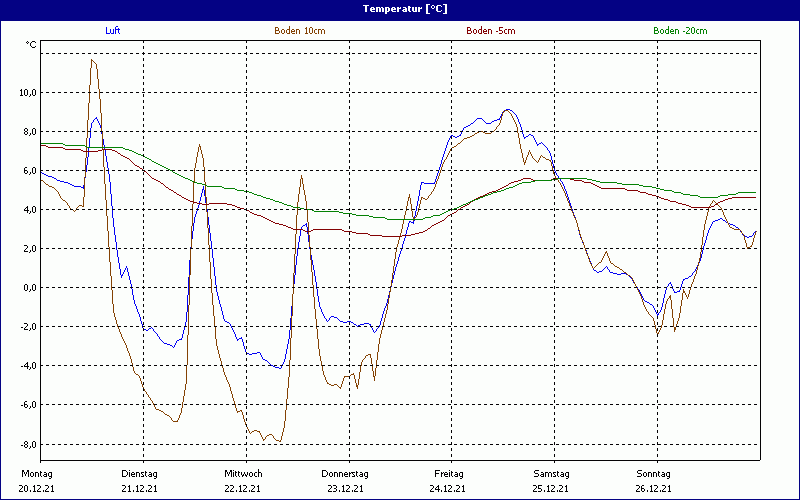Select the 20.12.21 date label

[x=36, y=489]
